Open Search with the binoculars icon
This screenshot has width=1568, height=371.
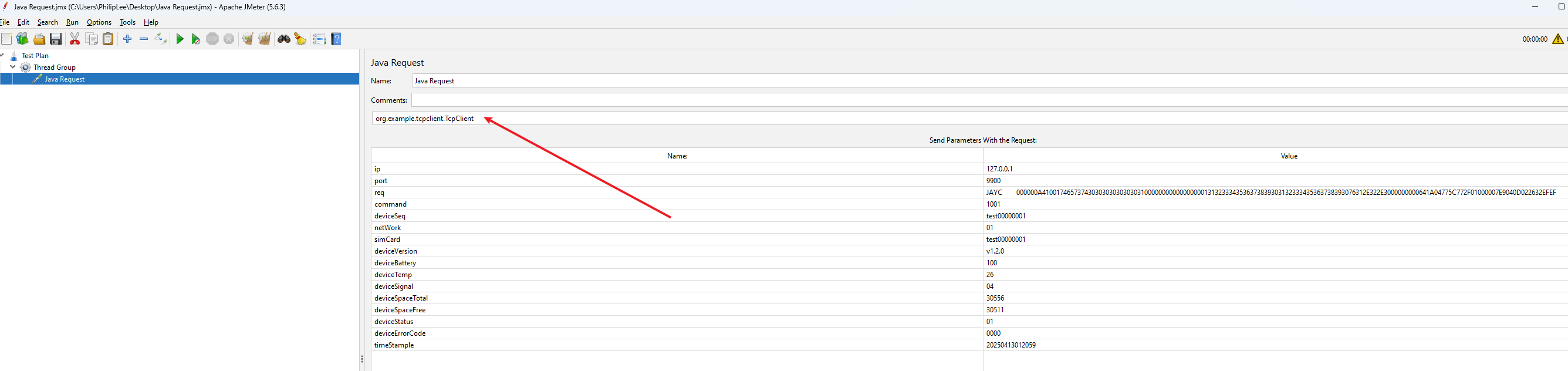[x=283, y=39]
